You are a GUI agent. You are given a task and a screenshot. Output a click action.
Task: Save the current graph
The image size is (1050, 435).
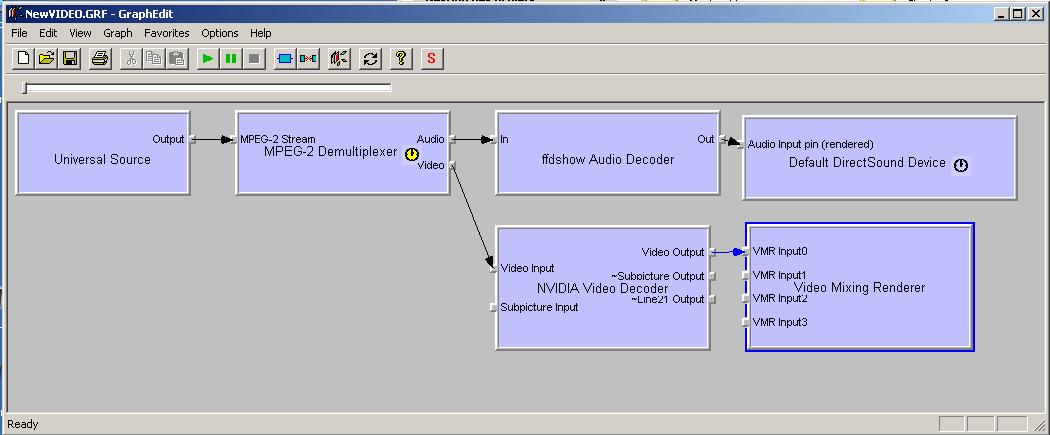tap(70, 59)
